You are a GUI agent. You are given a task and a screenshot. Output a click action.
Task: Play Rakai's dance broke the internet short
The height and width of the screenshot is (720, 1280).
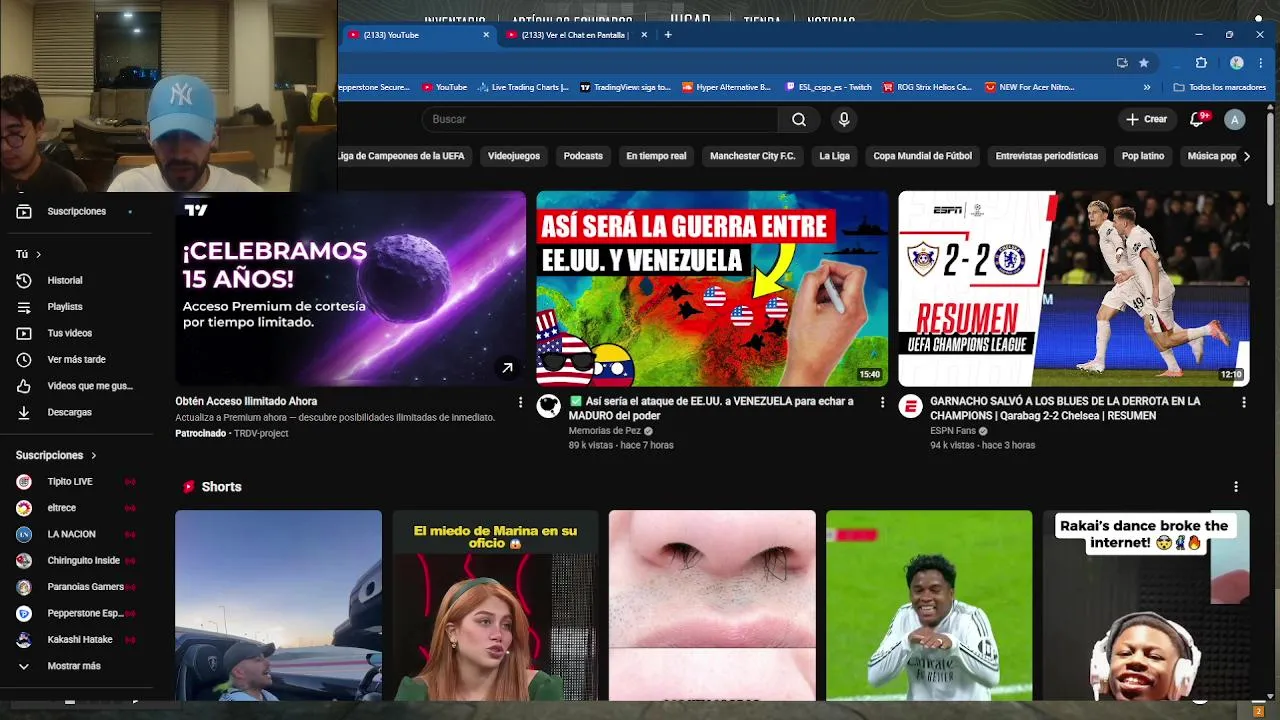point(1146,605)
